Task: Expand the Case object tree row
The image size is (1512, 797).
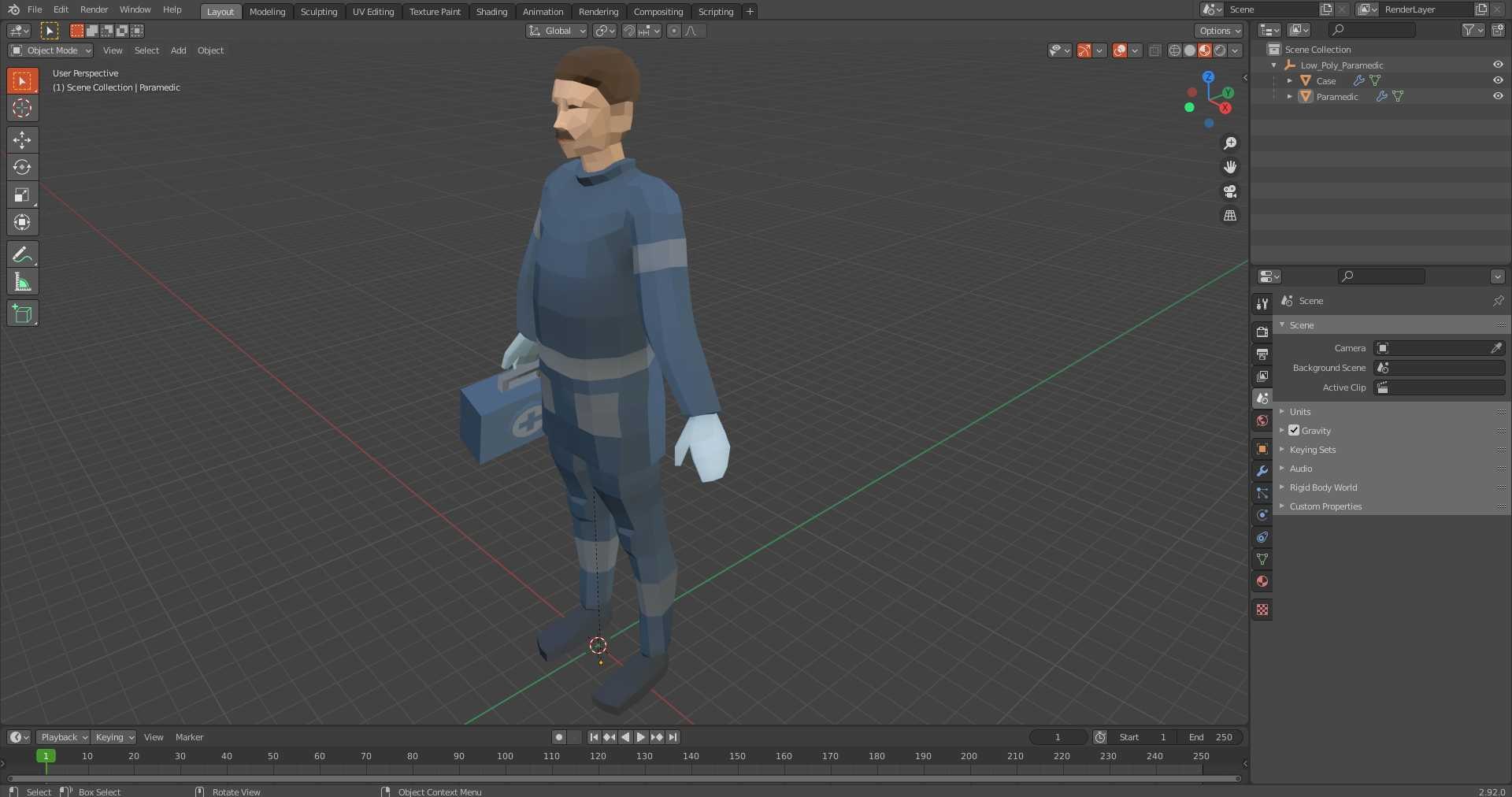Action: [x=1289, y=80]
